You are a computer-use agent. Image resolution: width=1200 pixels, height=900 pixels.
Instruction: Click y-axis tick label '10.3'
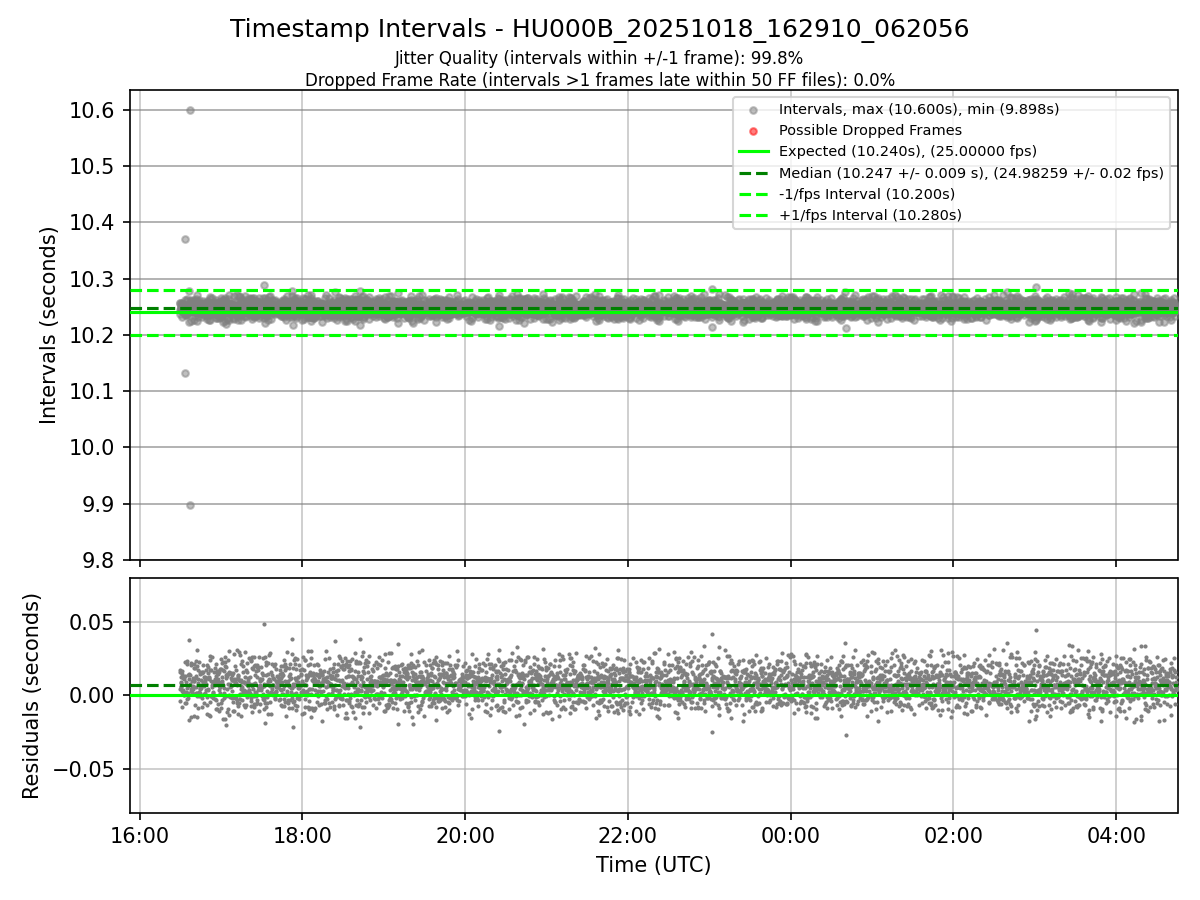[x=93, y=279]
